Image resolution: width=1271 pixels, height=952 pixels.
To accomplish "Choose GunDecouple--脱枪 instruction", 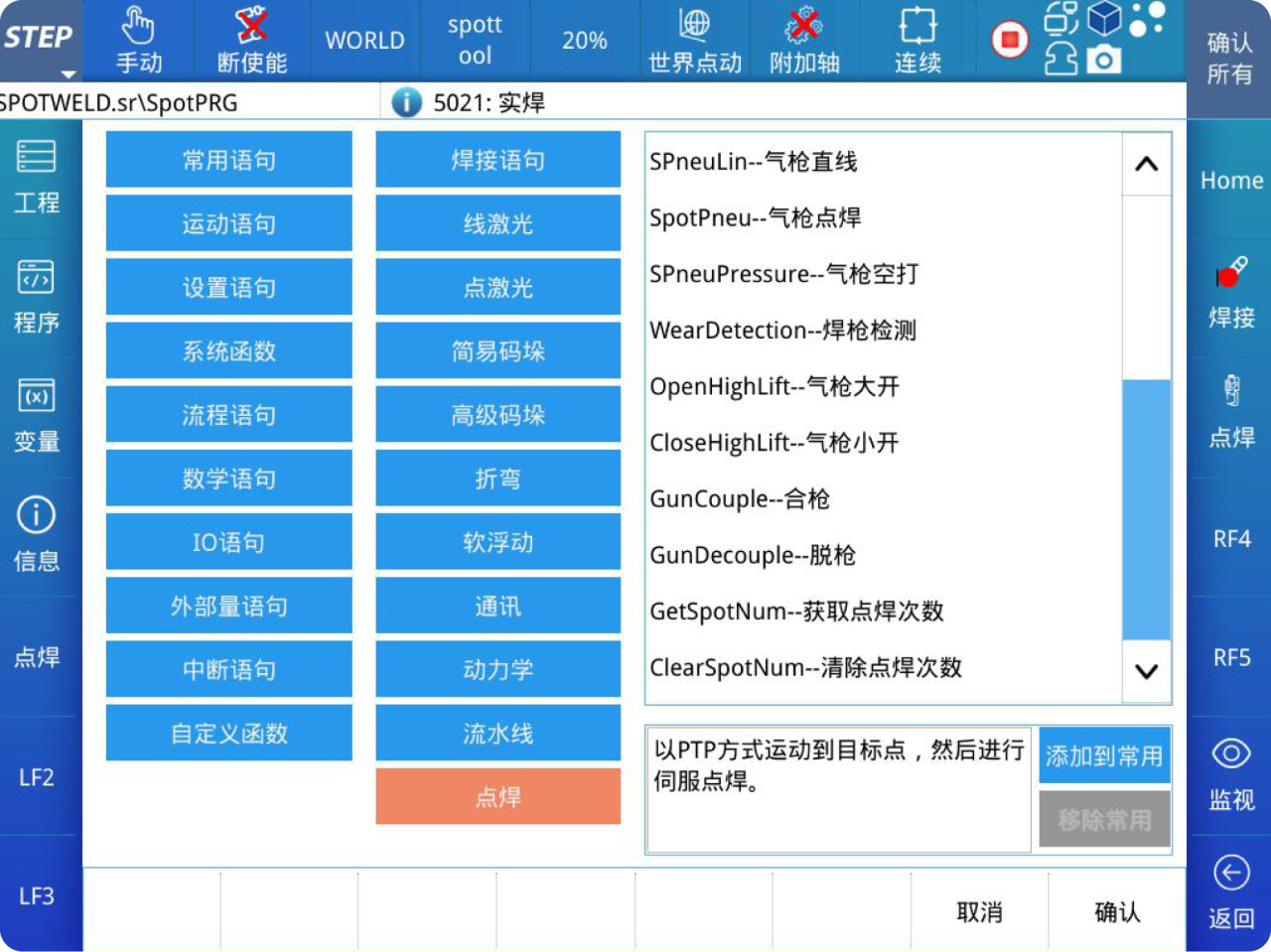I will coord(884,555).
